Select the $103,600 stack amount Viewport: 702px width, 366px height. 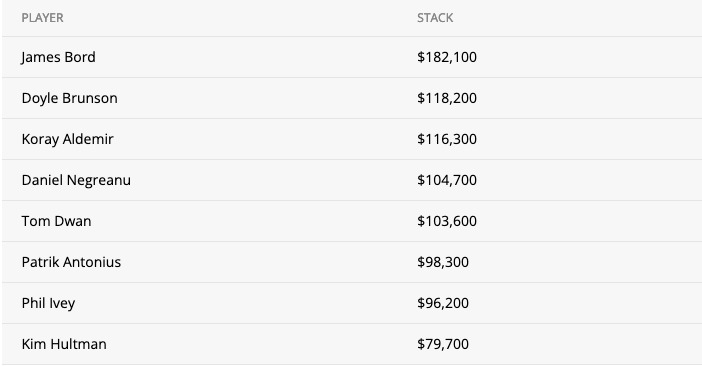pyautogui.click(x=447, y=221)
